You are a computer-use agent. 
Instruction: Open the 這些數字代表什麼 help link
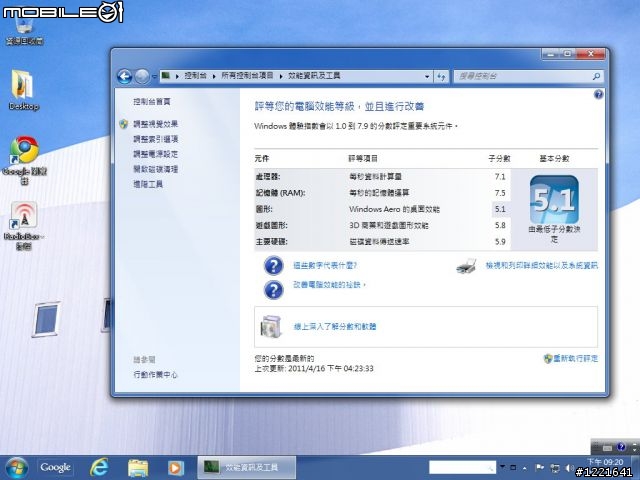click(325, 266)
